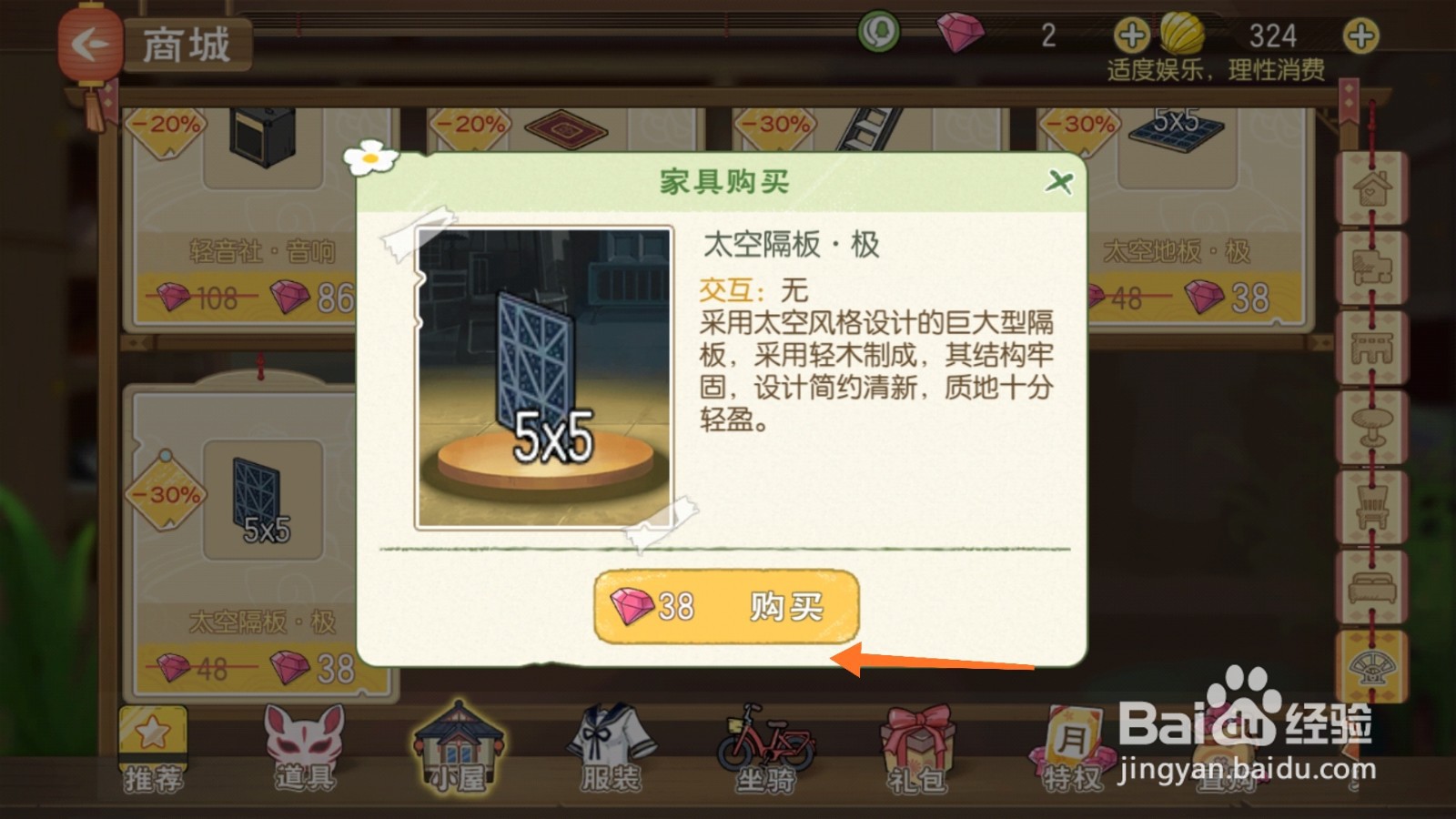Open the 礼包 gift pack tab

(917, 750)
